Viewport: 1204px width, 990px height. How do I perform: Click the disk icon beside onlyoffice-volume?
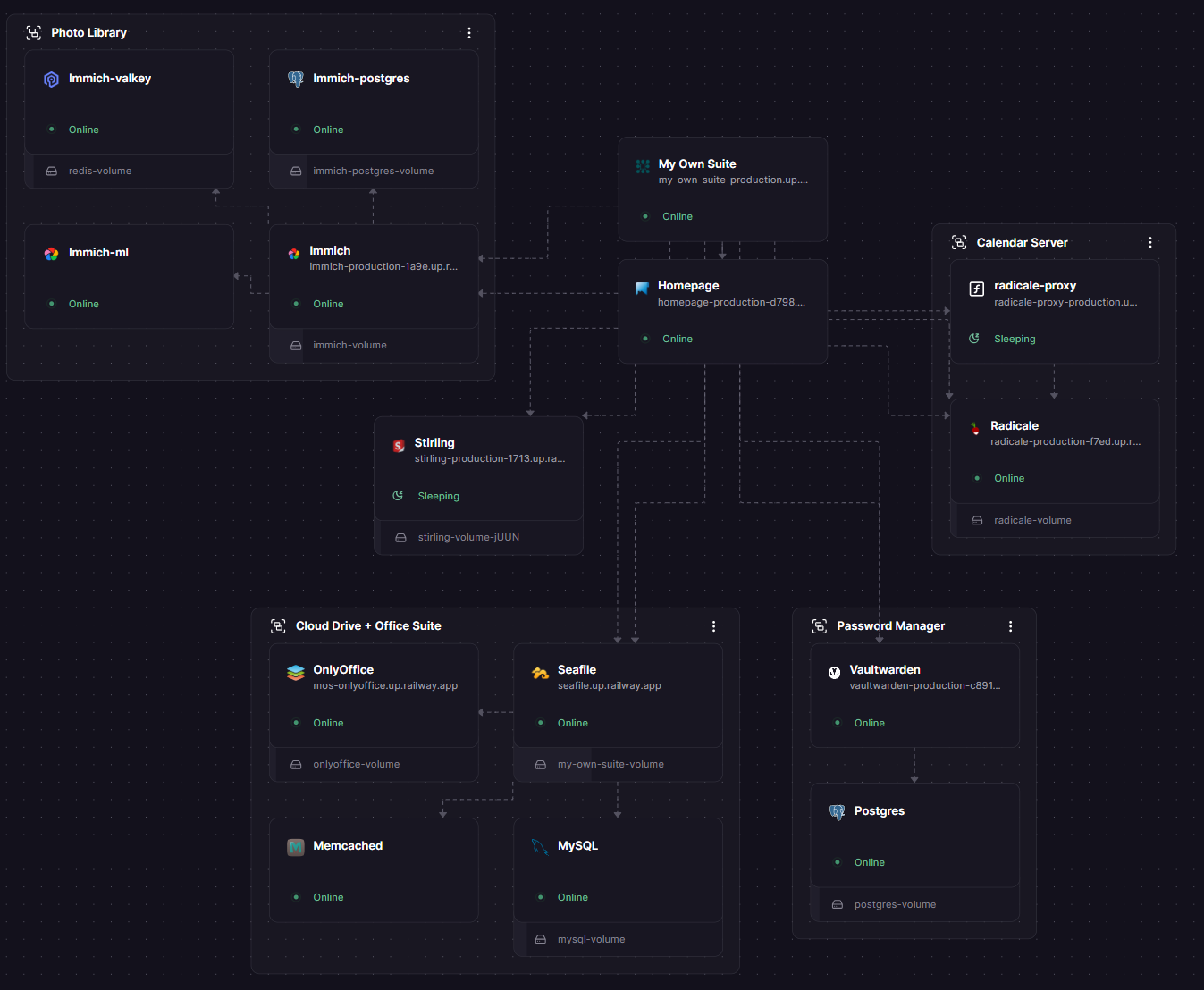(296, 765)
